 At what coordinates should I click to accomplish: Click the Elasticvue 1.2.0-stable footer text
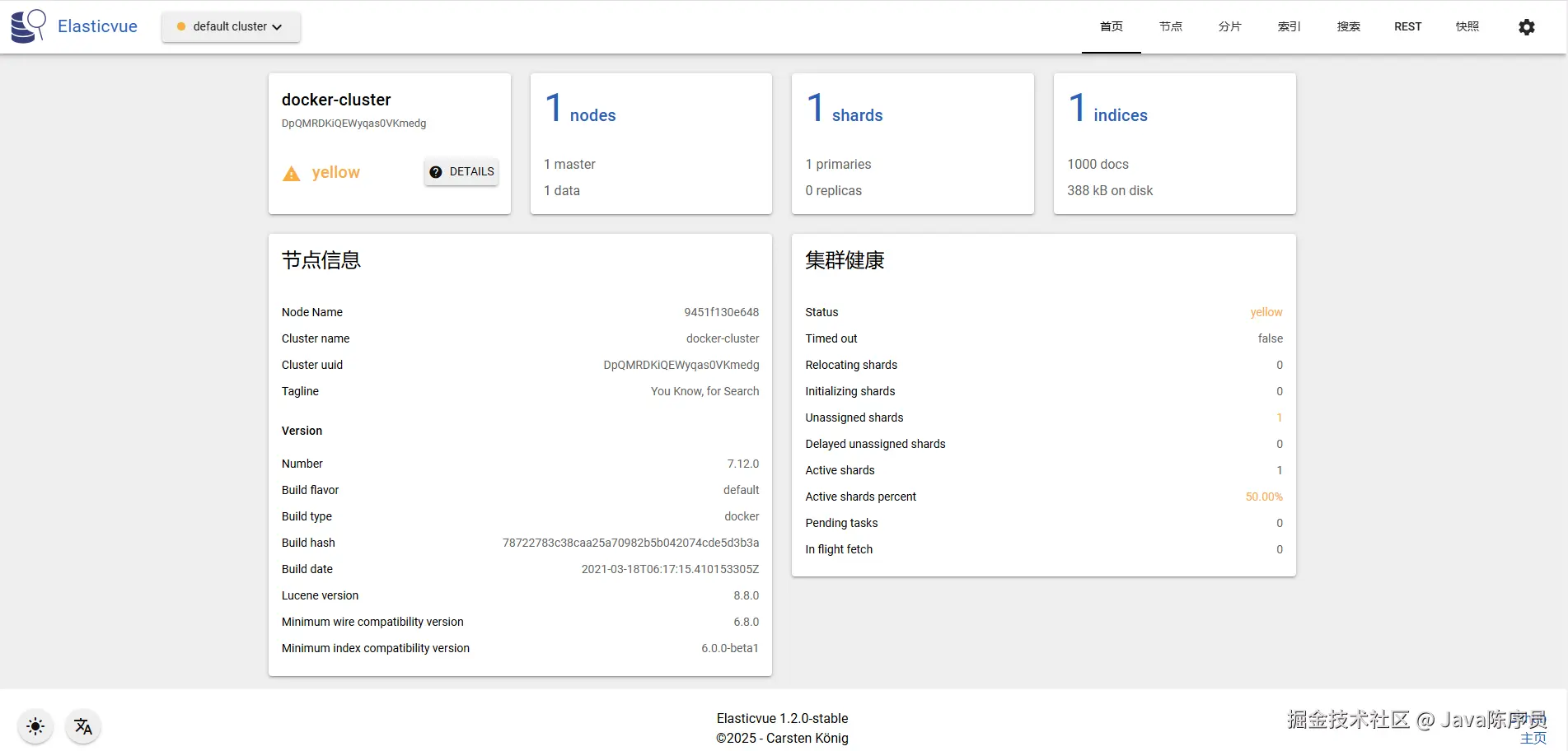tap(783, 719)
